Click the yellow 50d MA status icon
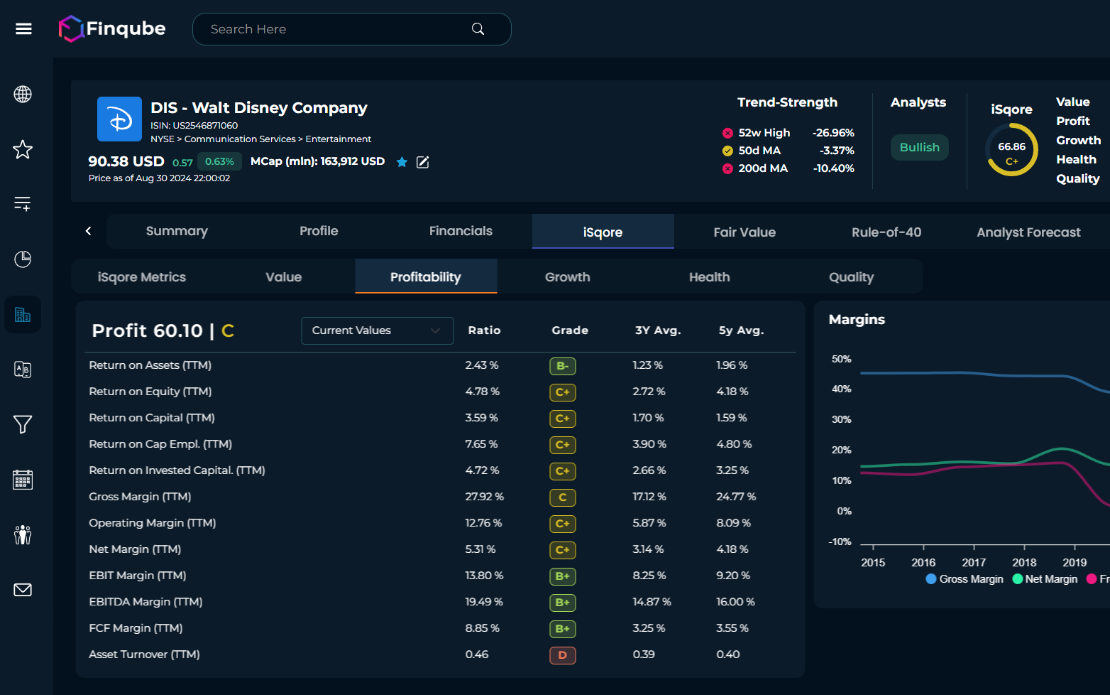Viewport: 1110px width, 695px height. (727, 151)
